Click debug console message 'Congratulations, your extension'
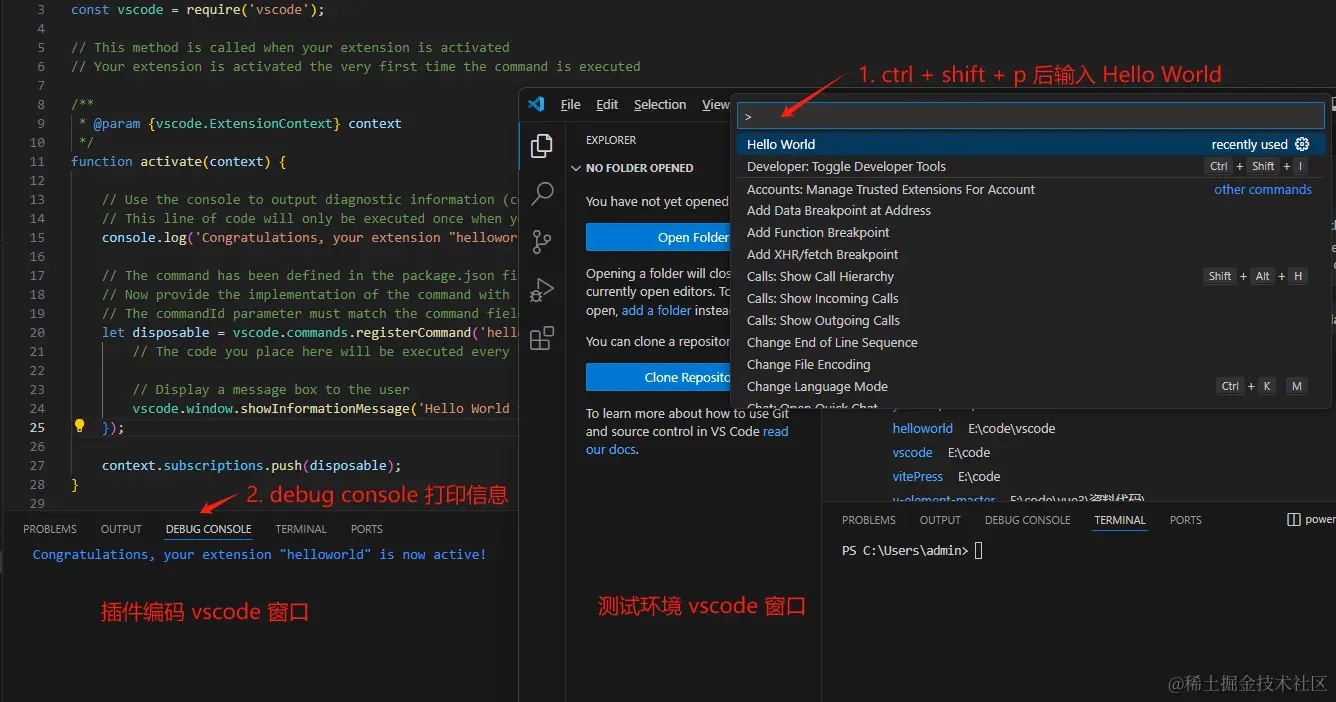This screenshot has width=1336, height=702. pyautogui.click(x=259, y=554)
